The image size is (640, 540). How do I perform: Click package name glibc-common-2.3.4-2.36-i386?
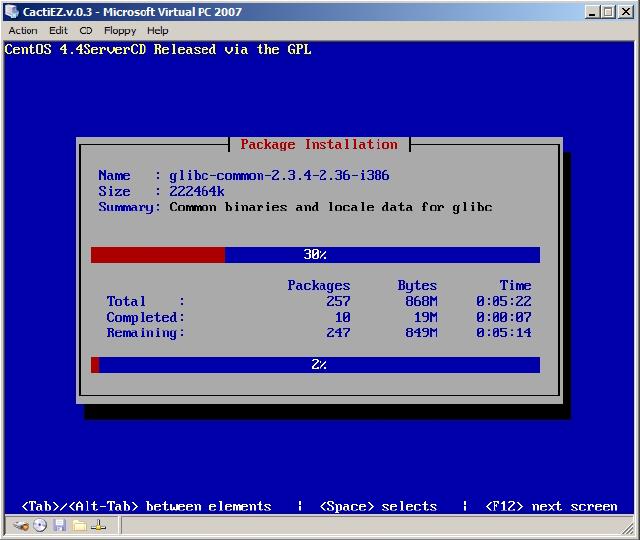tap(279, 176)
